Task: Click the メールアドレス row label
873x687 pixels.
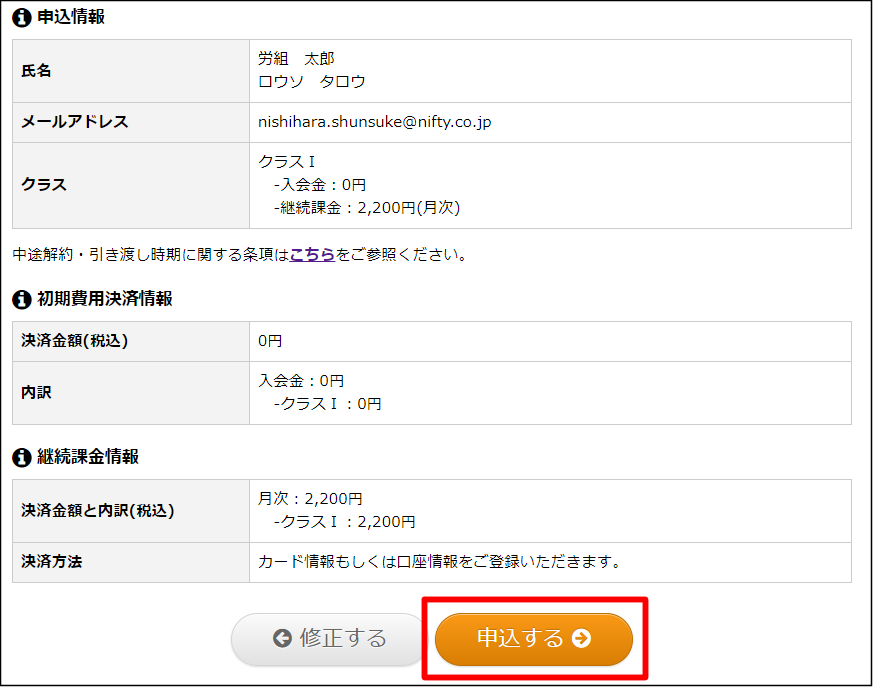Action: [x=75, y=122]
